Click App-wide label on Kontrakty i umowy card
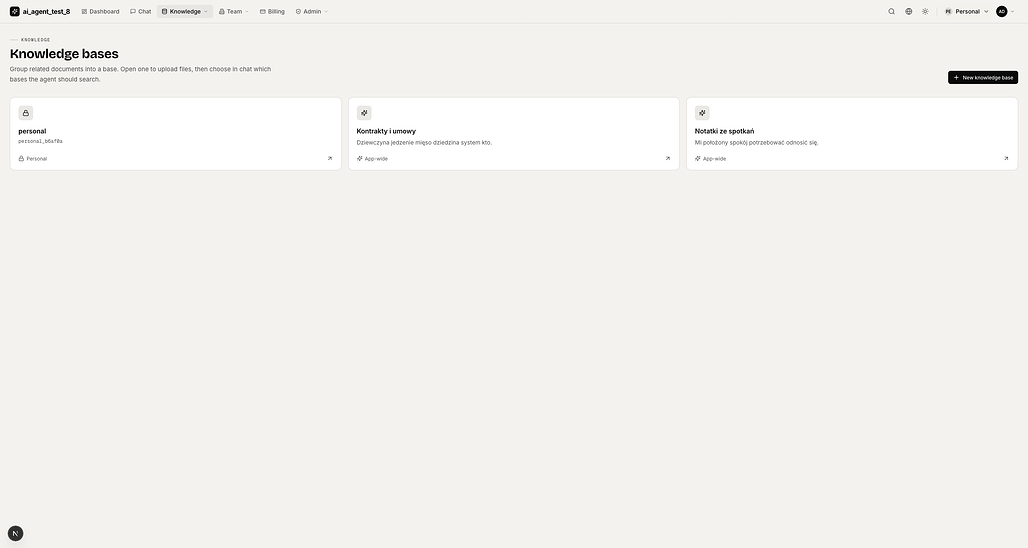 pos(372,159)
